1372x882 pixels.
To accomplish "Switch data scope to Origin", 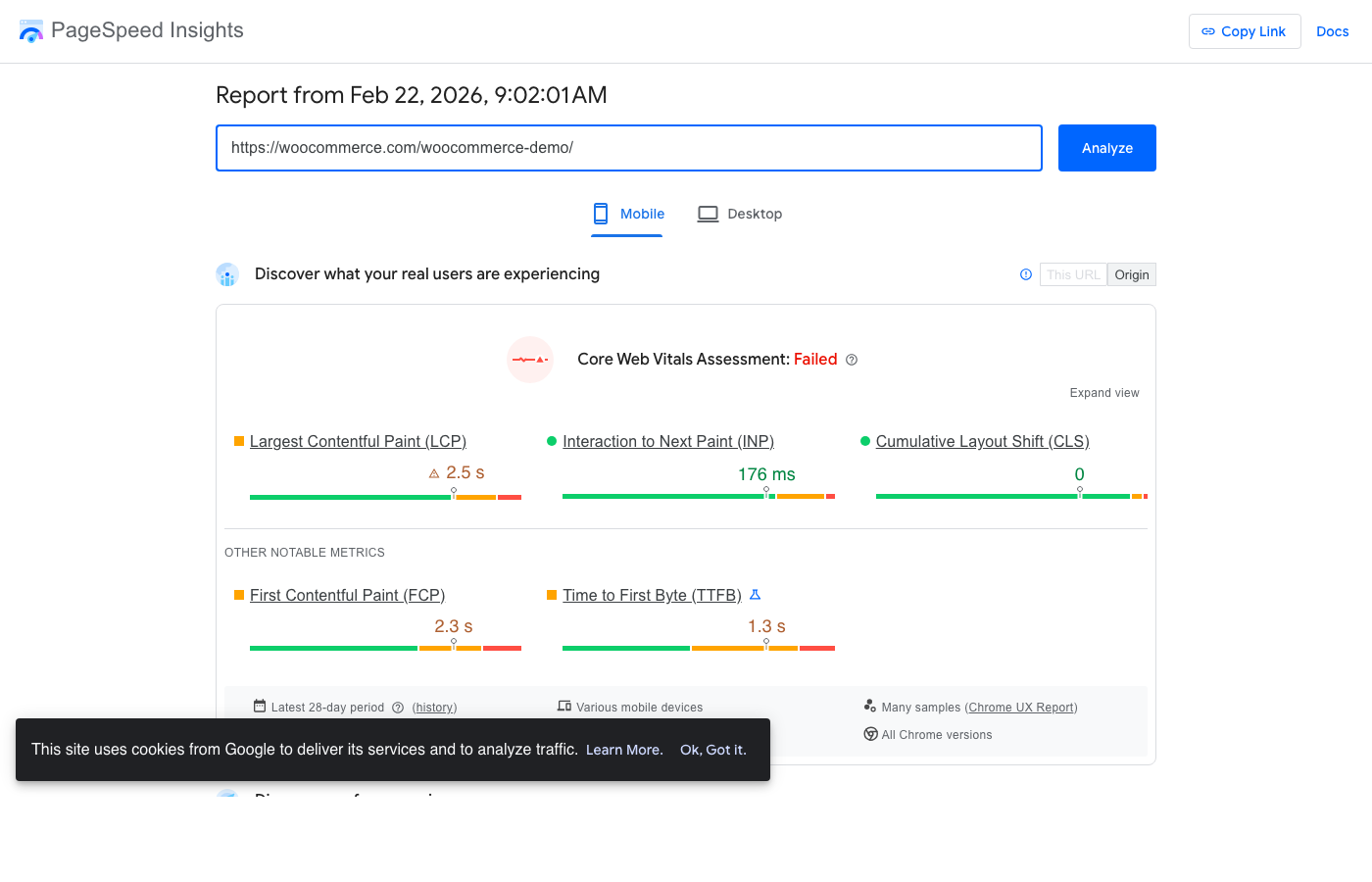I will 1131,274.
